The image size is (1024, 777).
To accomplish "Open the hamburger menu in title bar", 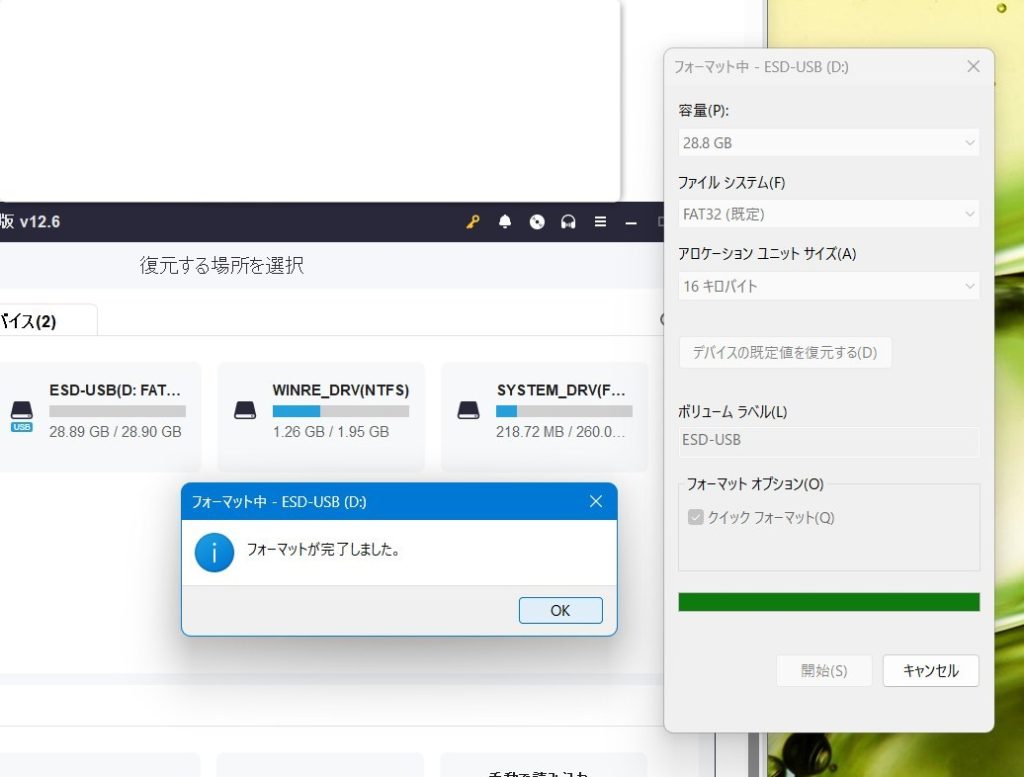I will (x=600, y=222).
